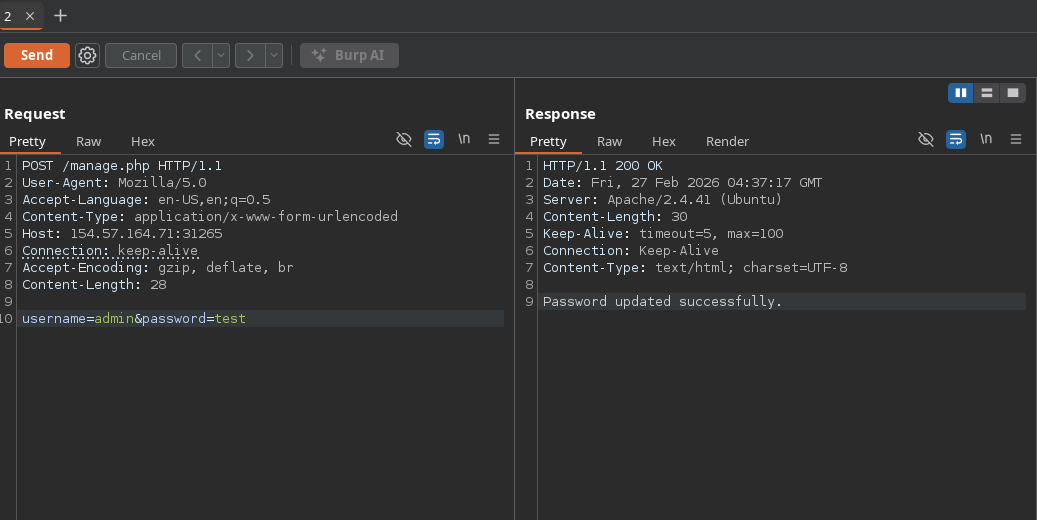
Task: Toggle hidden characters visibility in Request
Action: click(403, 139)
